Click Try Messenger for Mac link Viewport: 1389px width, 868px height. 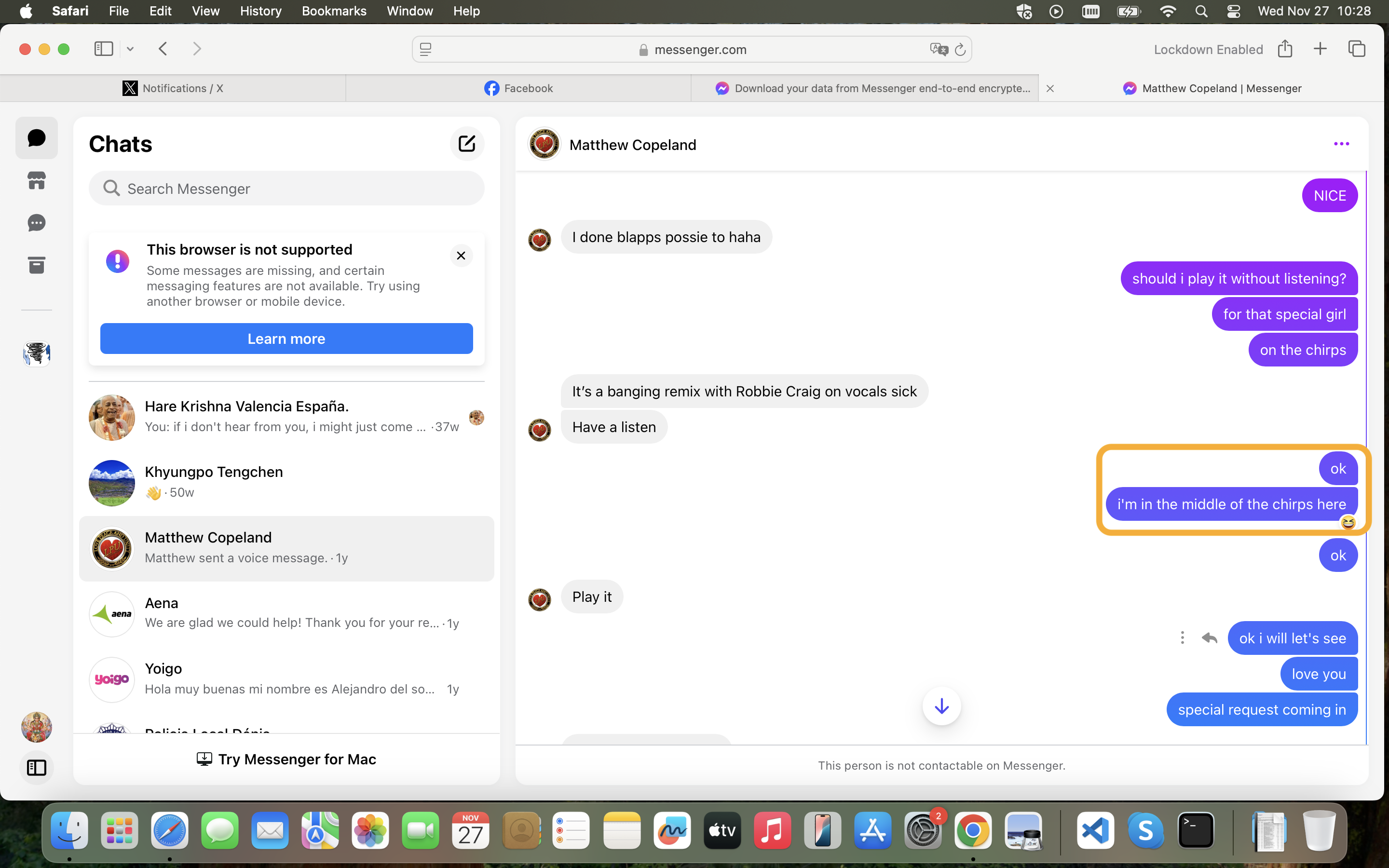[286, 759]
